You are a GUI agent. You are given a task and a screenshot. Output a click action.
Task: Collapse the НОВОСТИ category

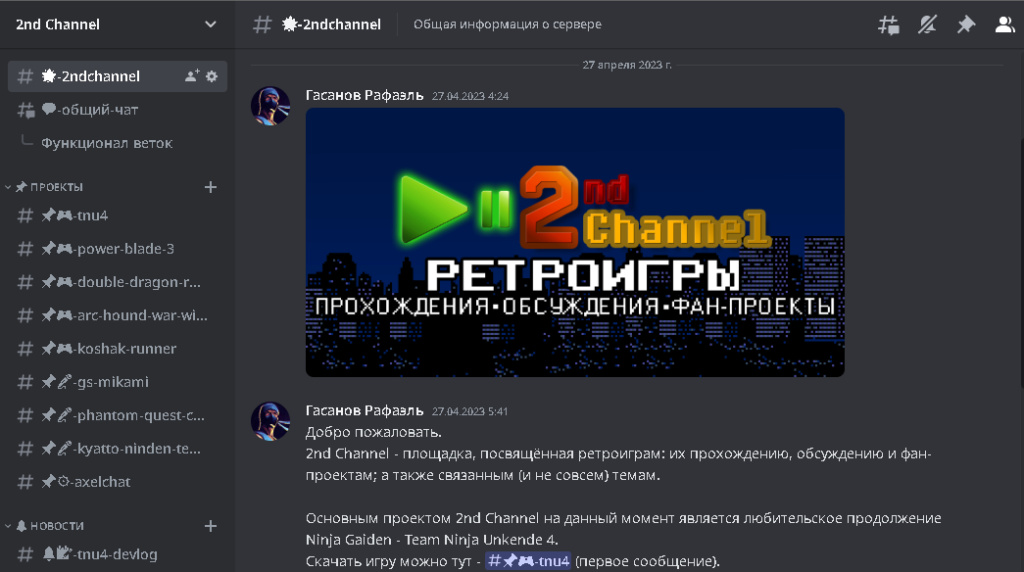[44, 526]
